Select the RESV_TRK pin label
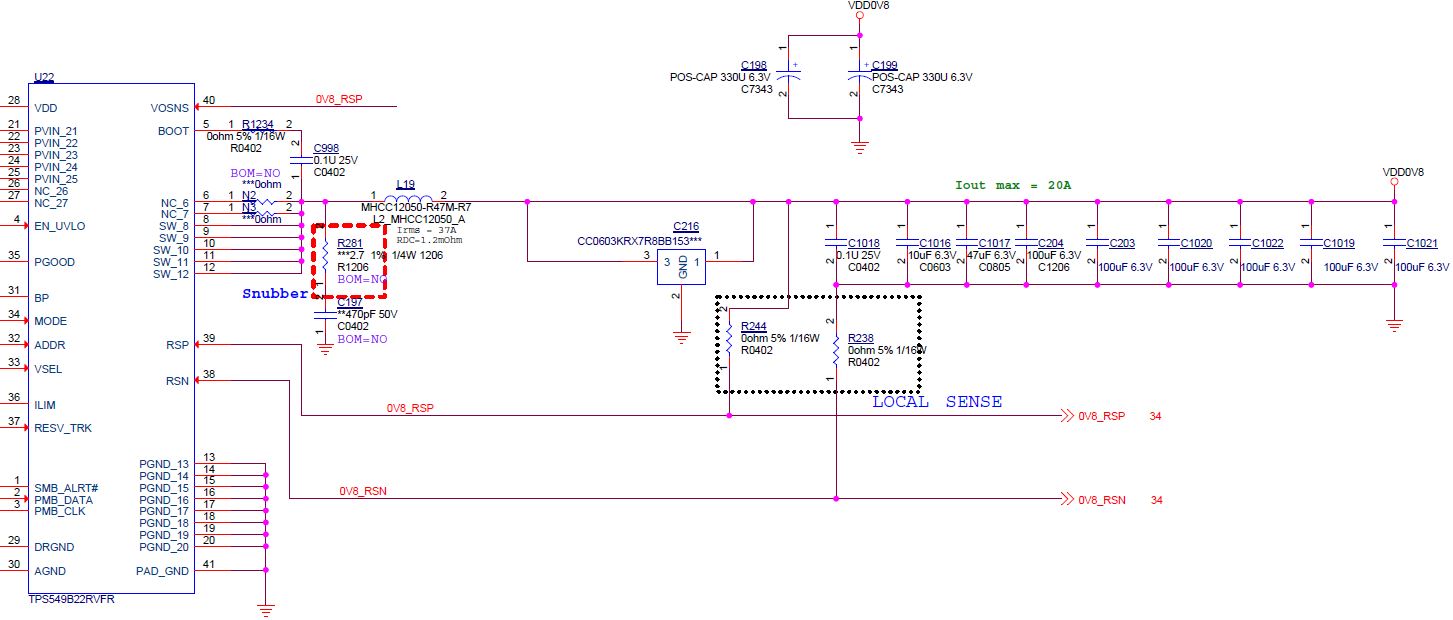This screenshot has height=620, width=1453. click(x=63, y=428)
